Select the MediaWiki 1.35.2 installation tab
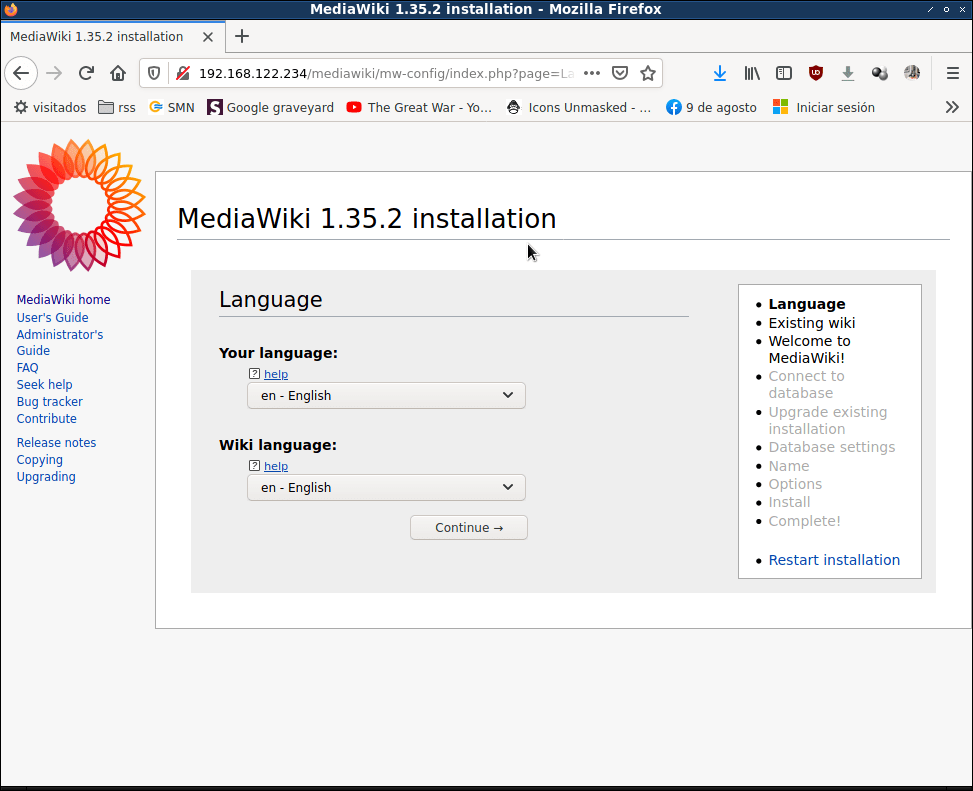 (x=113, y=37)
